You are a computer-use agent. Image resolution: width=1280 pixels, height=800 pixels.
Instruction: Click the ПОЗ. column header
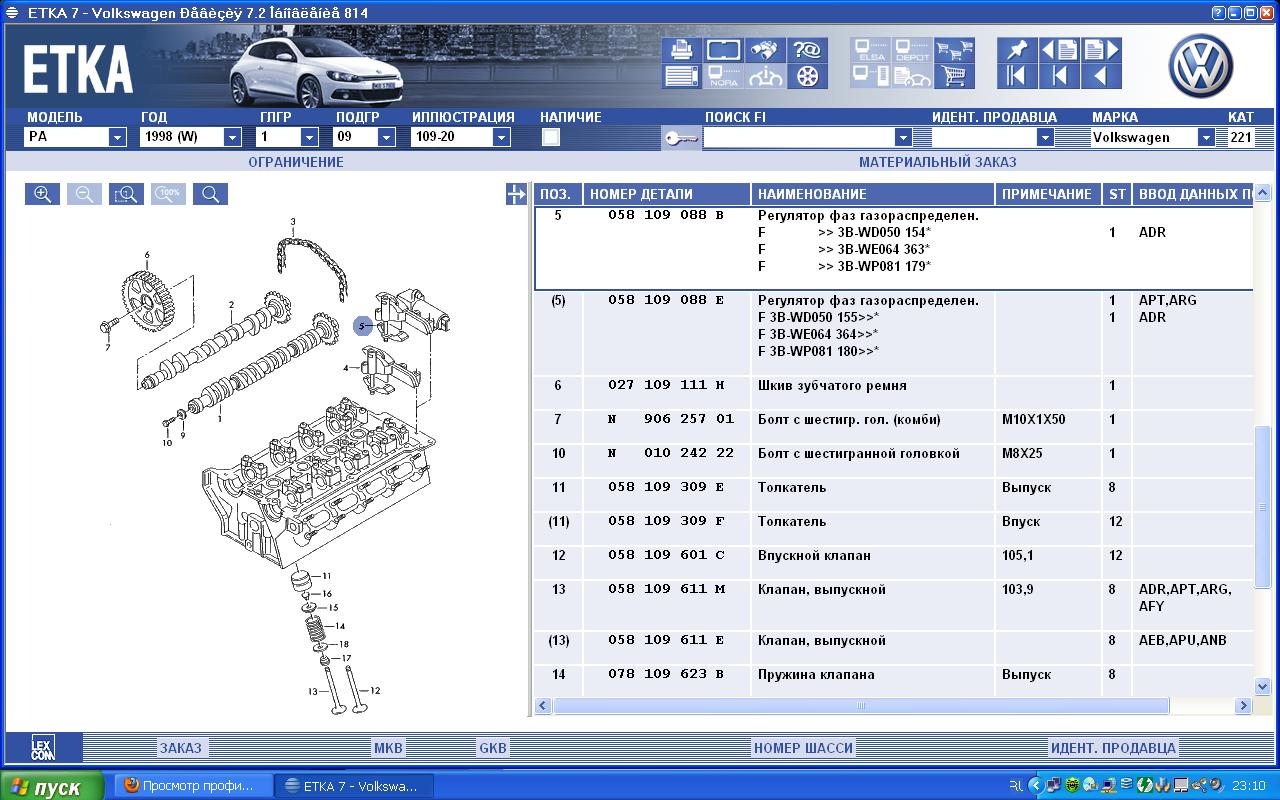(x=557, y=194)
